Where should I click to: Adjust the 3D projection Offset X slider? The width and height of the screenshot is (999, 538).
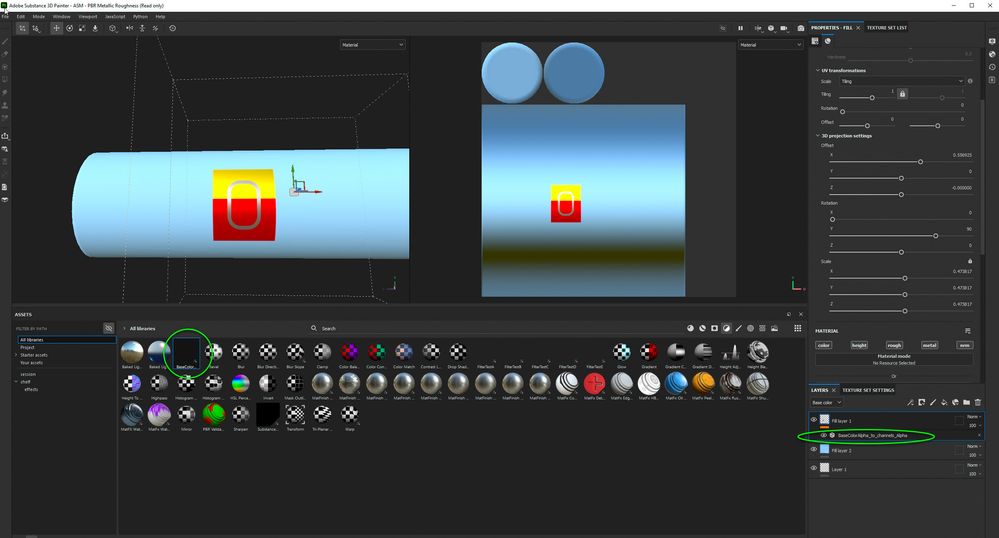[920, 162]
